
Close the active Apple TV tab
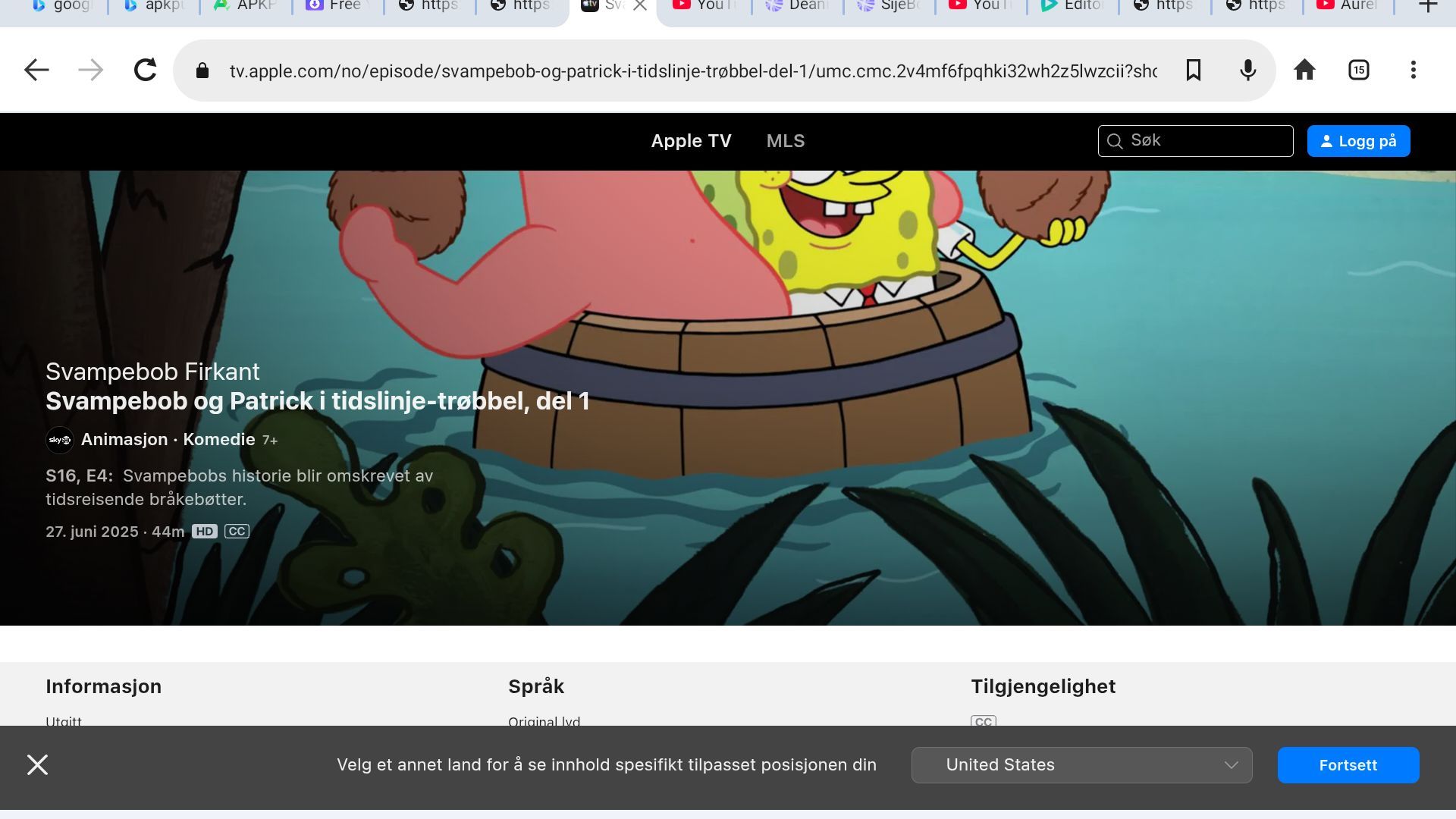click(x=640, y=6)
